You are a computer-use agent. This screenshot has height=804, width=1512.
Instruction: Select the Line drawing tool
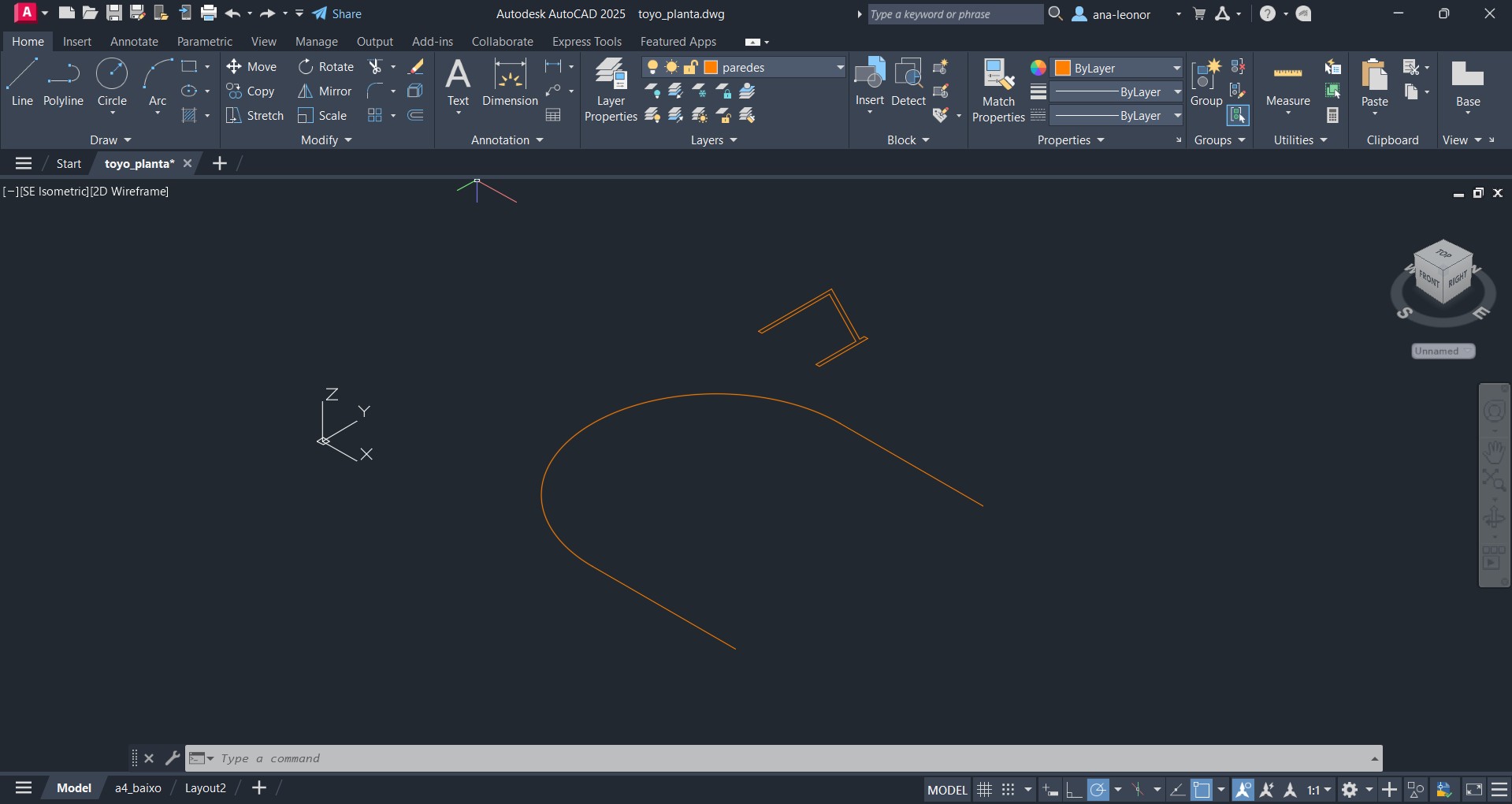(x=22, y=82)
